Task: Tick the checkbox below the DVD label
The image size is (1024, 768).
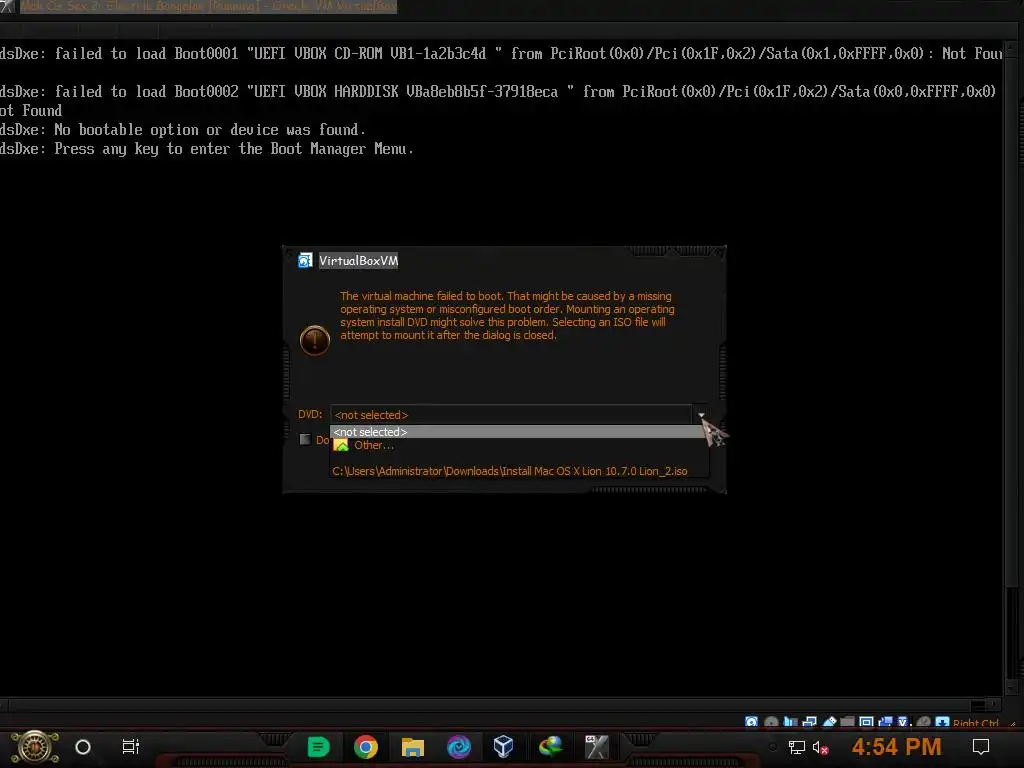Action: click(305, 439)
